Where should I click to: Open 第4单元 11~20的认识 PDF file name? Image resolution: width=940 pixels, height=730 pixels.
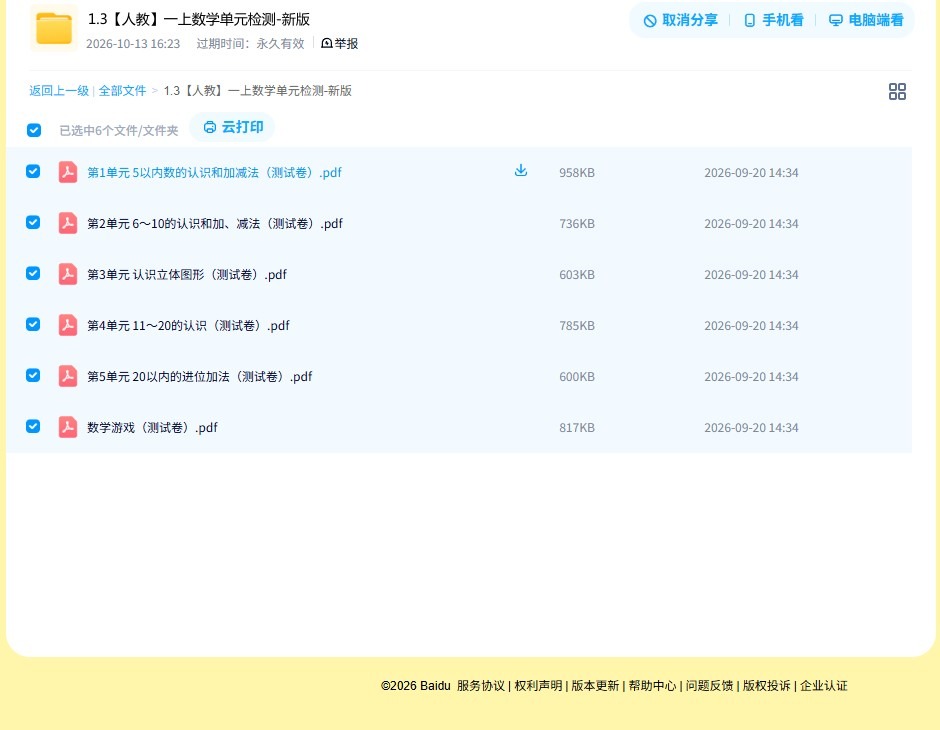coord(188,325)
